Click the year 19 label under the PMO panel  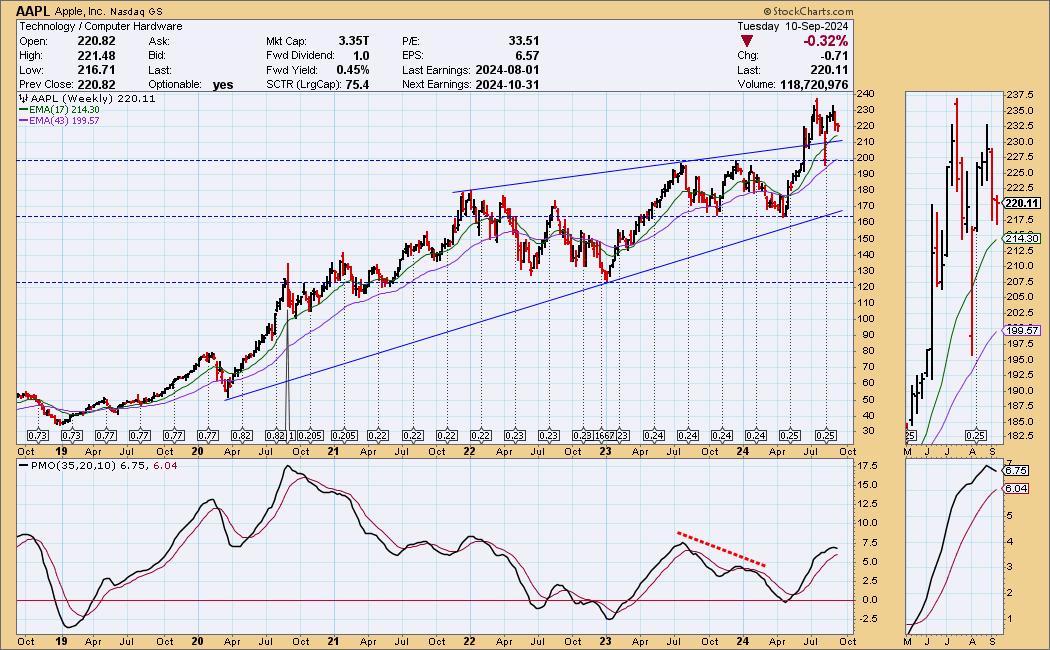pos(62,641)
